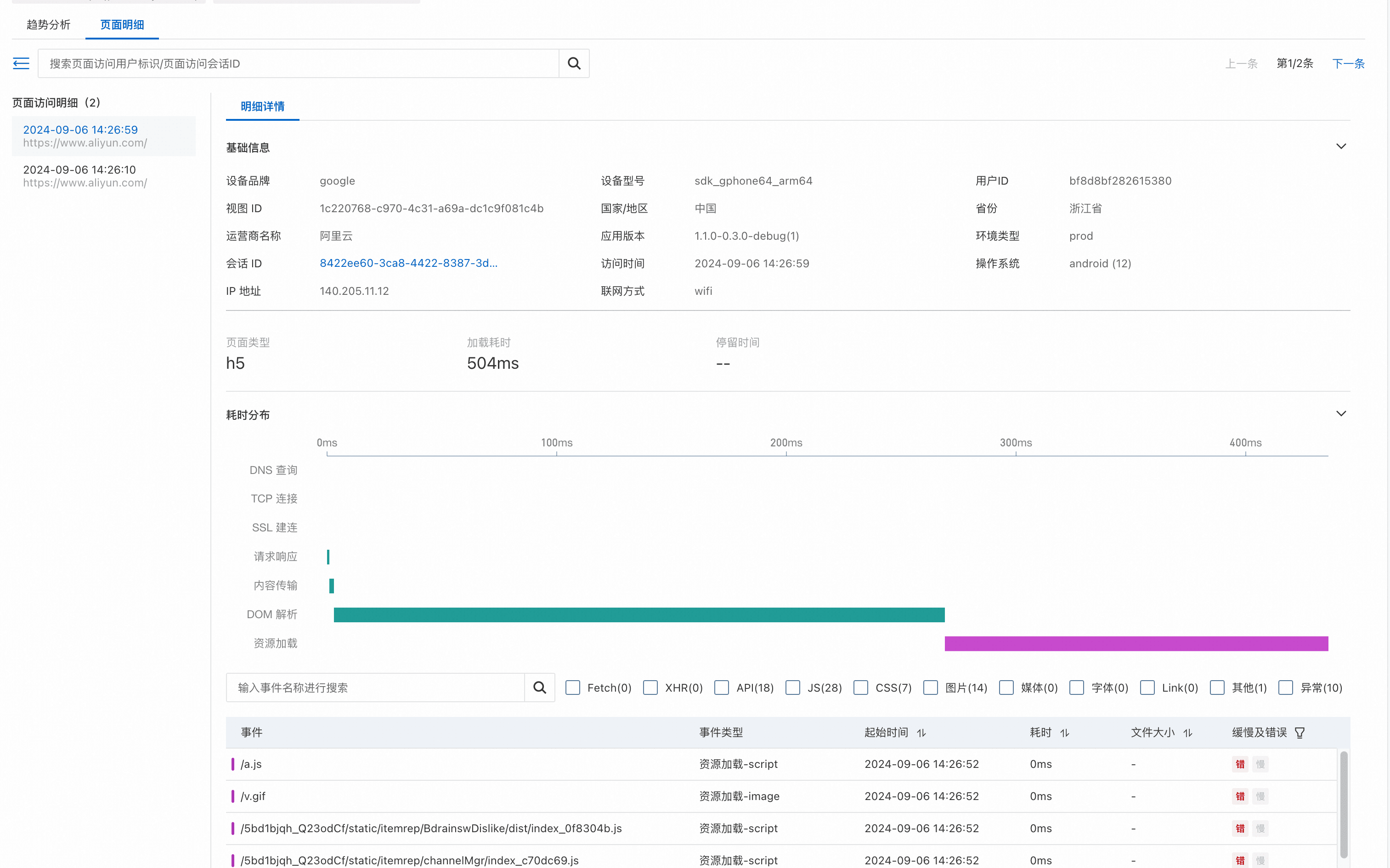
Task: Click the teal DOM 解析 timing bar
Action: coord(638,614)
